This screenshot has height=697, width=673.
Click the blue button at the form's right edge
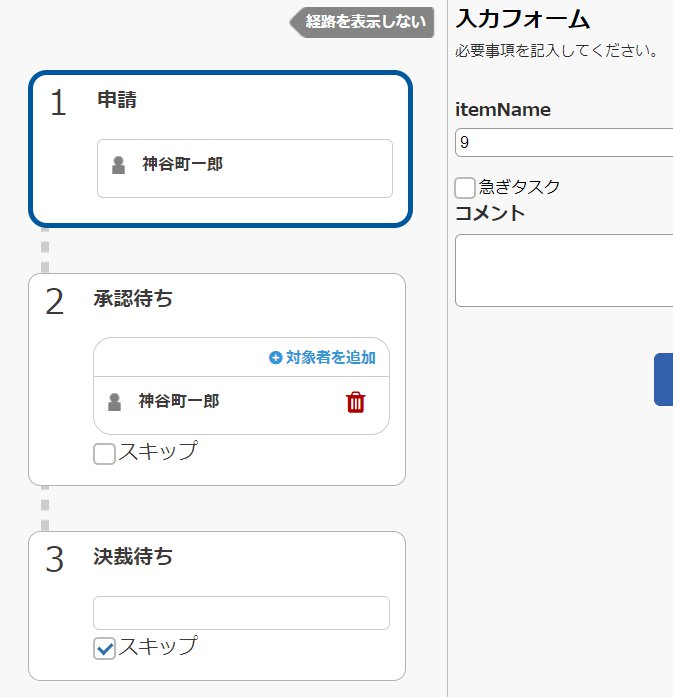(x=664, y=379)
